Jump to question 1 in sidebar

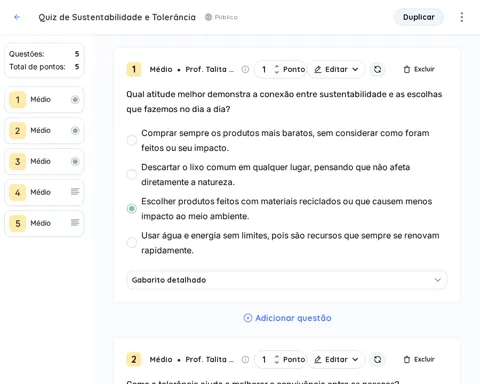coord(44,99)
